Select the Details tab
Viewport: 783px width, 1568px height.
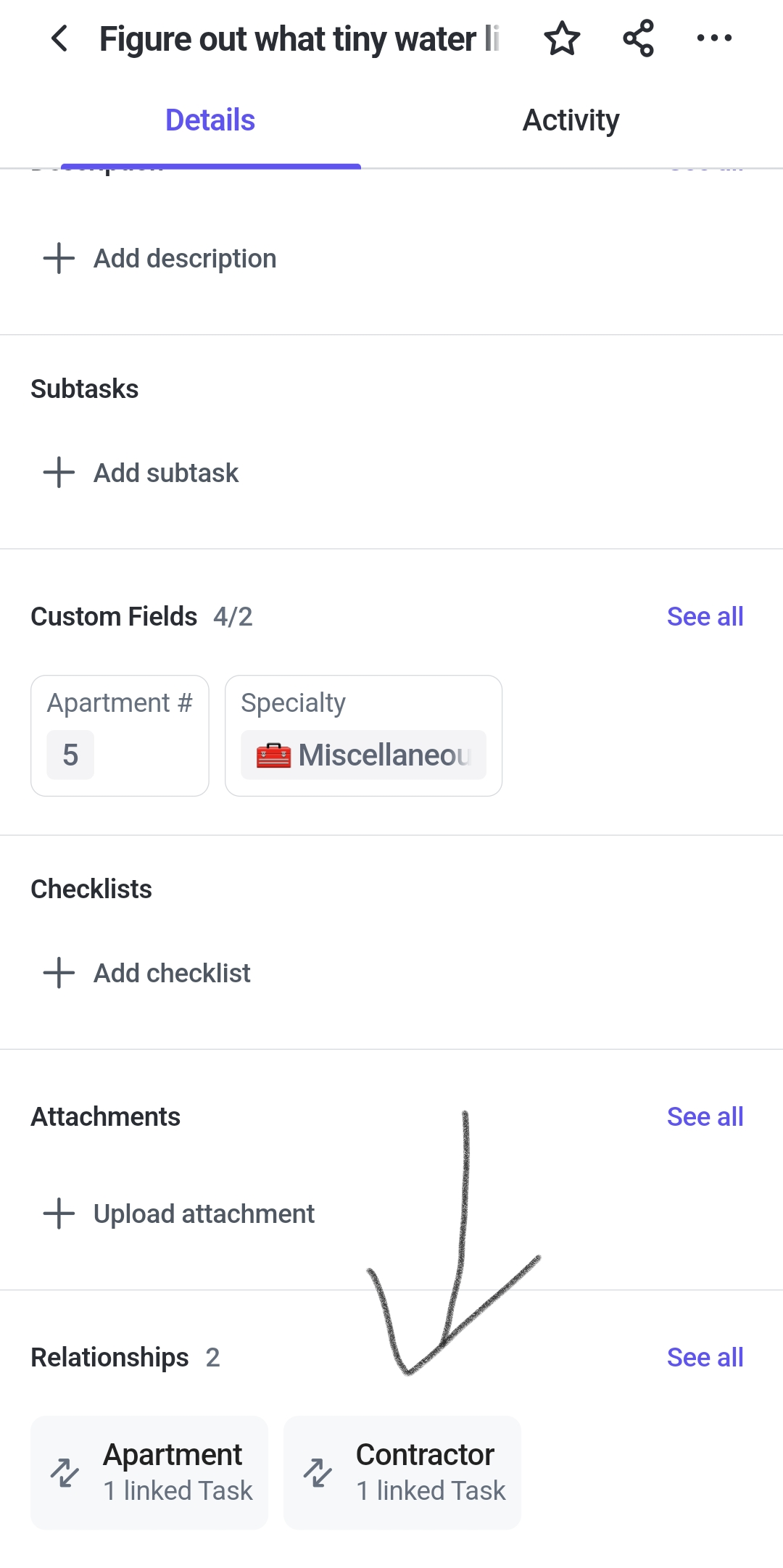point(210,120)
